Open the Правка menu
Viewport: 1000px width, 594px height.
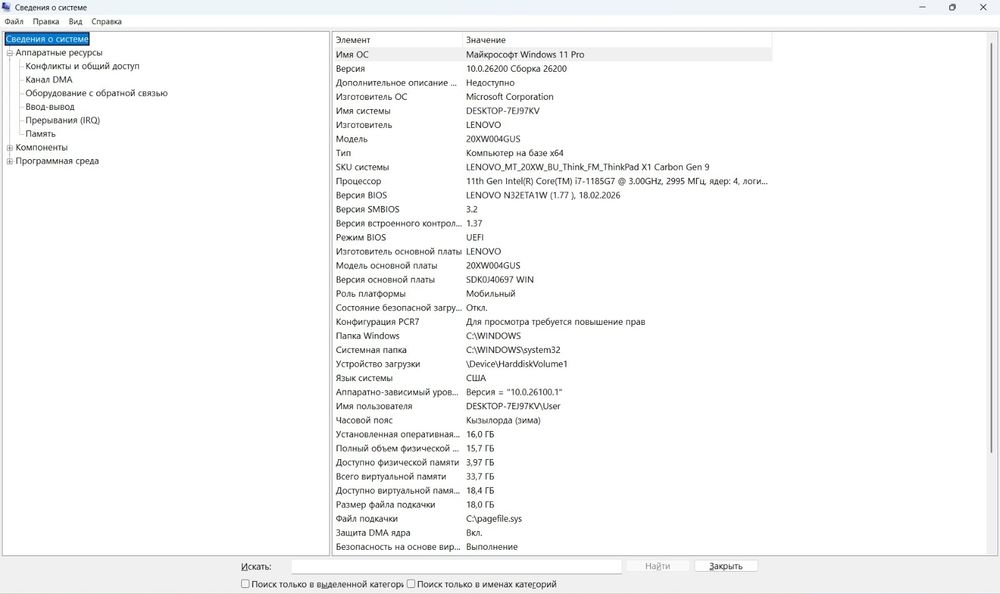(46, 21)
